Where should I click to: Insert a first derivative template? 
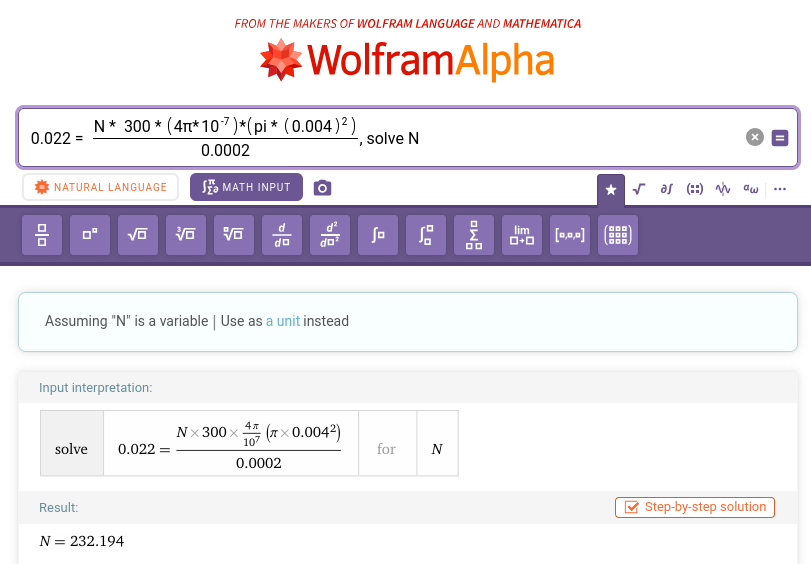[x=282, y=235]
